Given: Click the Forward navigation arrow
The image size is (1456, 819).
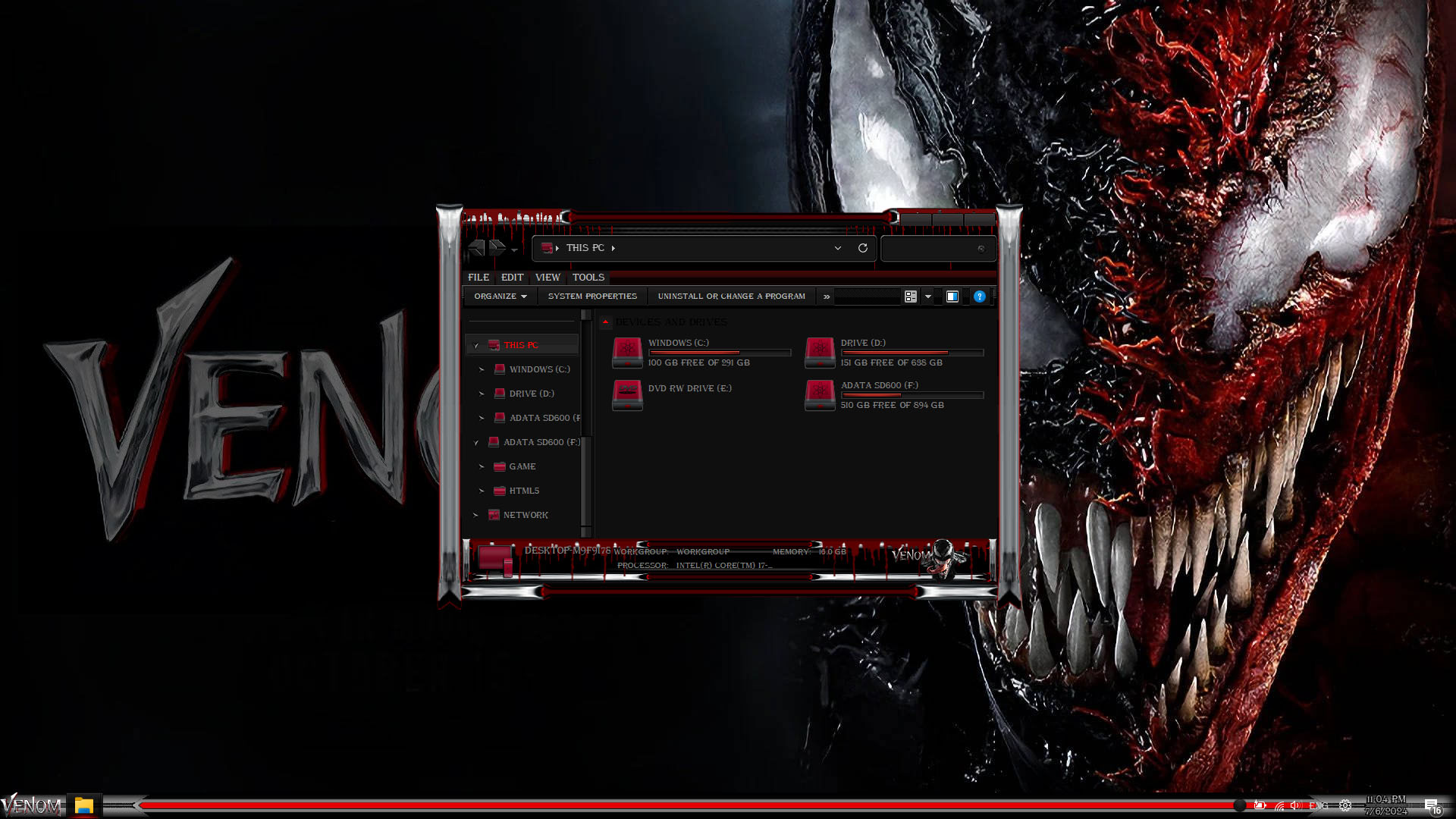Looking at the screenshot, I should [497, 248].
